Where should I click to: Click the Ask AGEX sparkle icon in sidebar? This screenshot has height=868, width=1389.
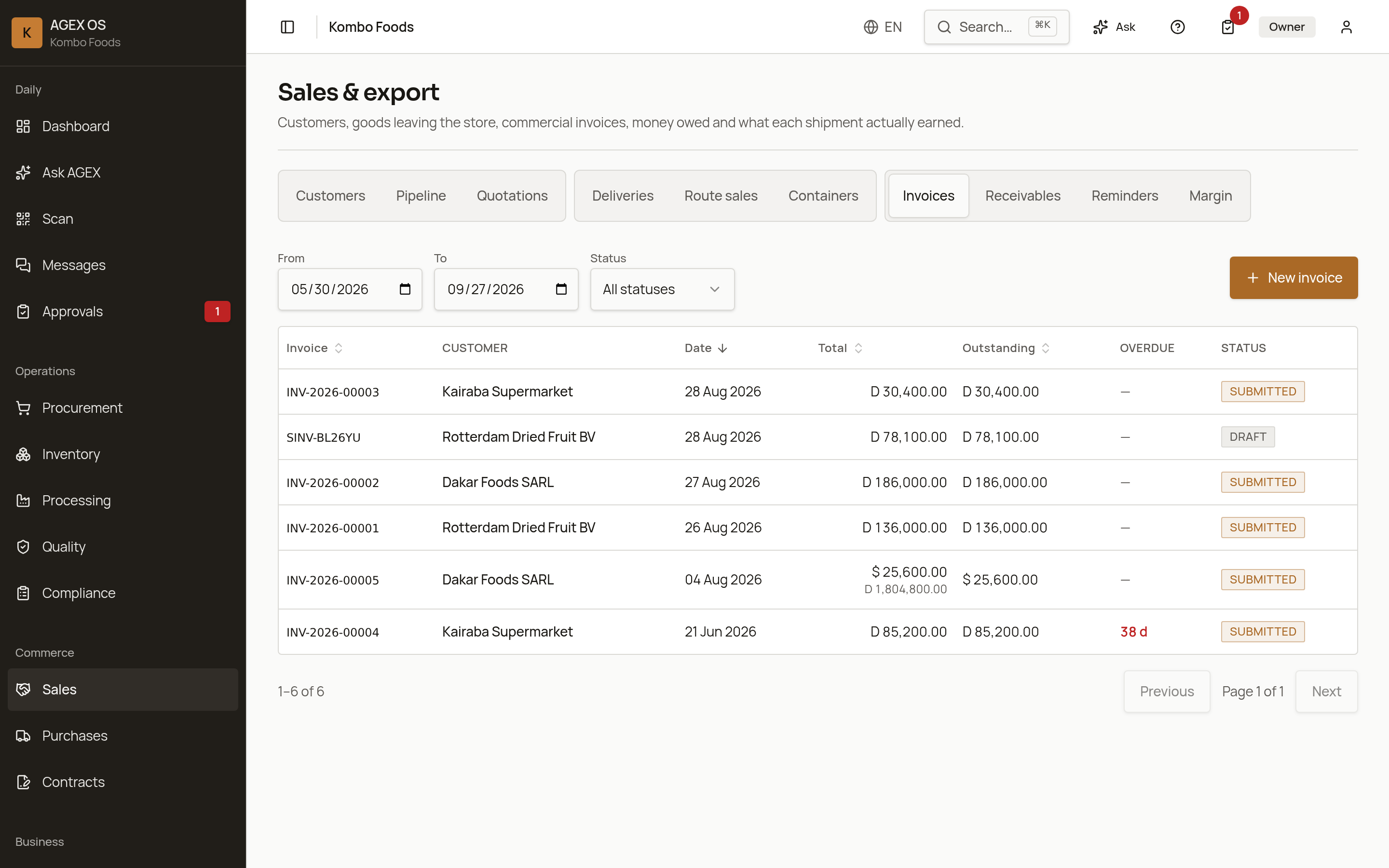pos(23,173)
